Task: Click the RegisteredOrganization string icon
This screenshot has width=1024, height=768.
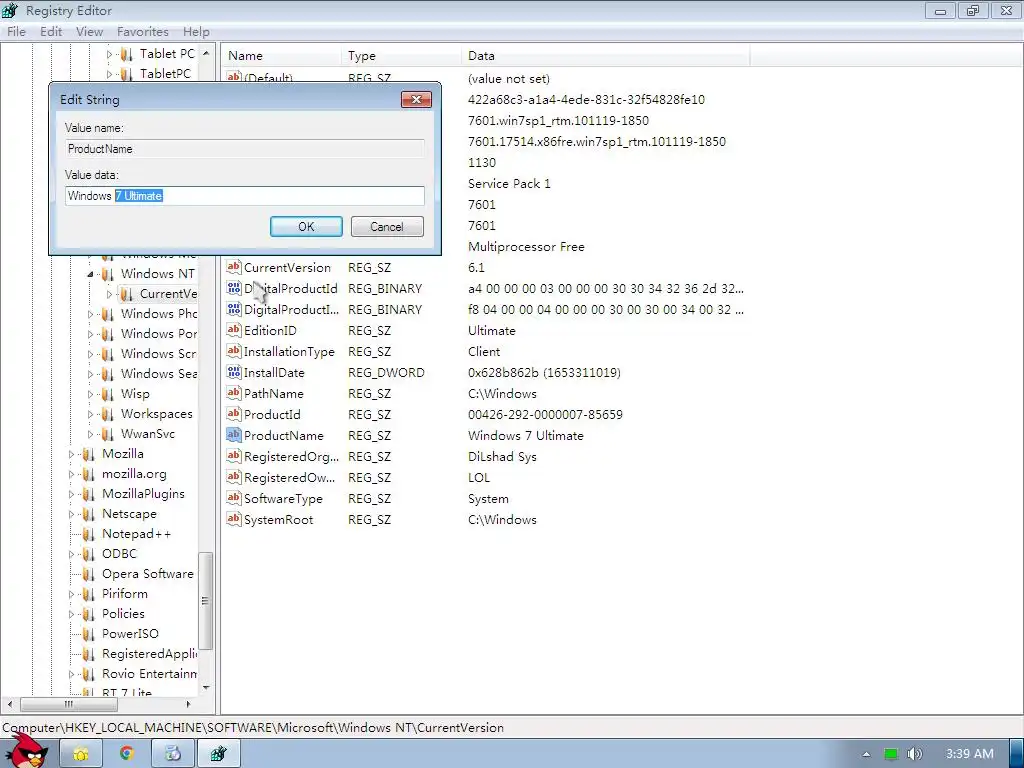Action: [234, 456]
